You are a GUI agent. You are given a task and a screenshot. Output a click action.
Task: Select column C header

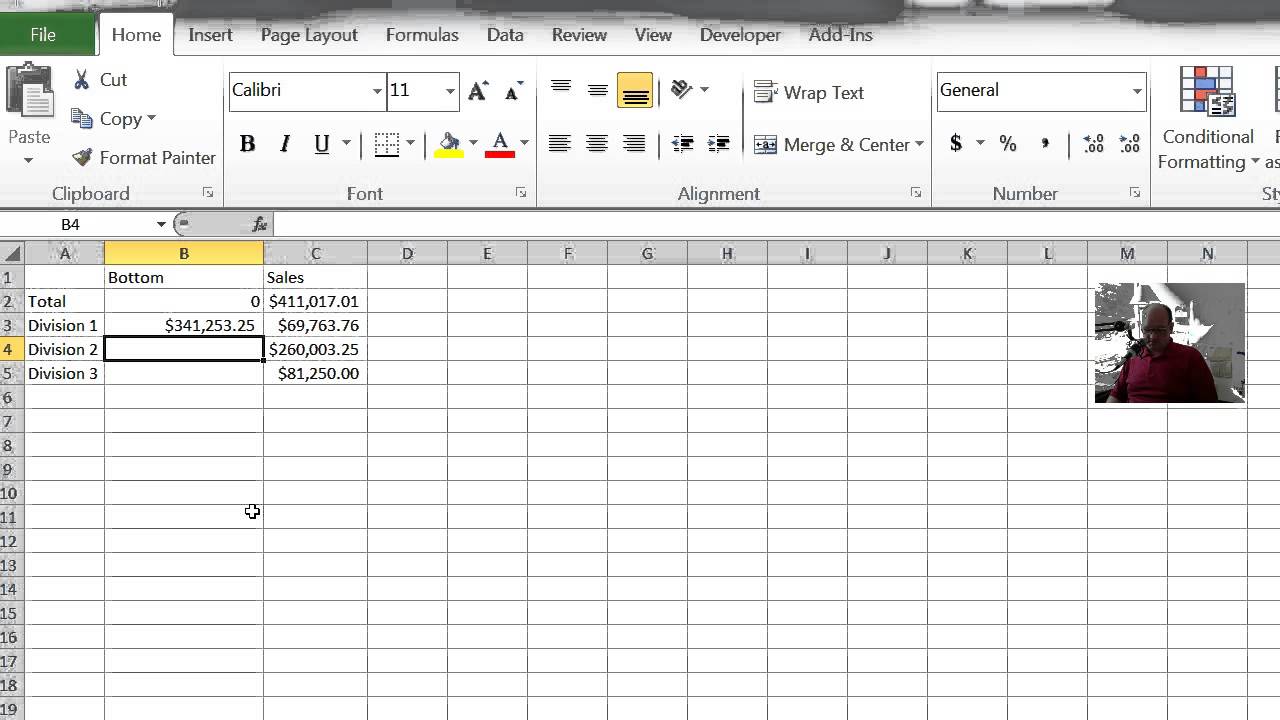315,254
